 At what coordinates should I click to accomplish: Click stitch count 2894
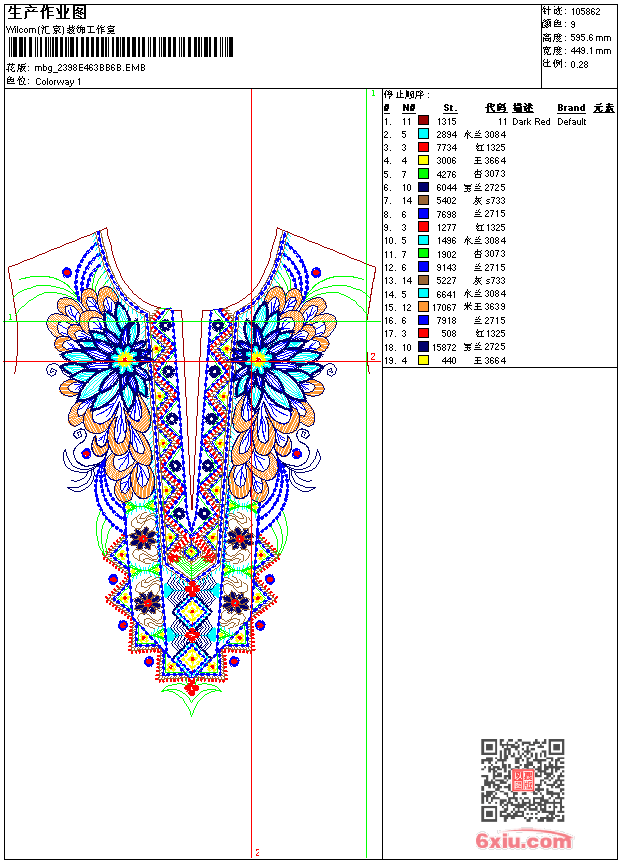point(447,134)
